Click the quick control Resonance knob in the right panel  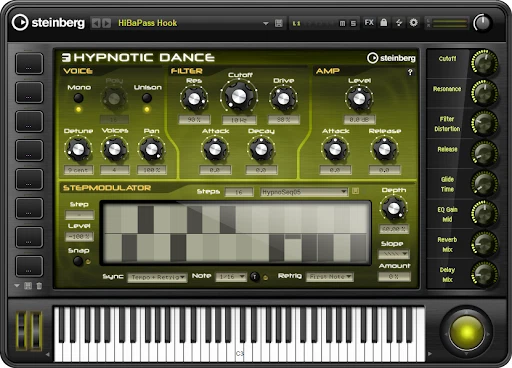[x=484, y=93]
